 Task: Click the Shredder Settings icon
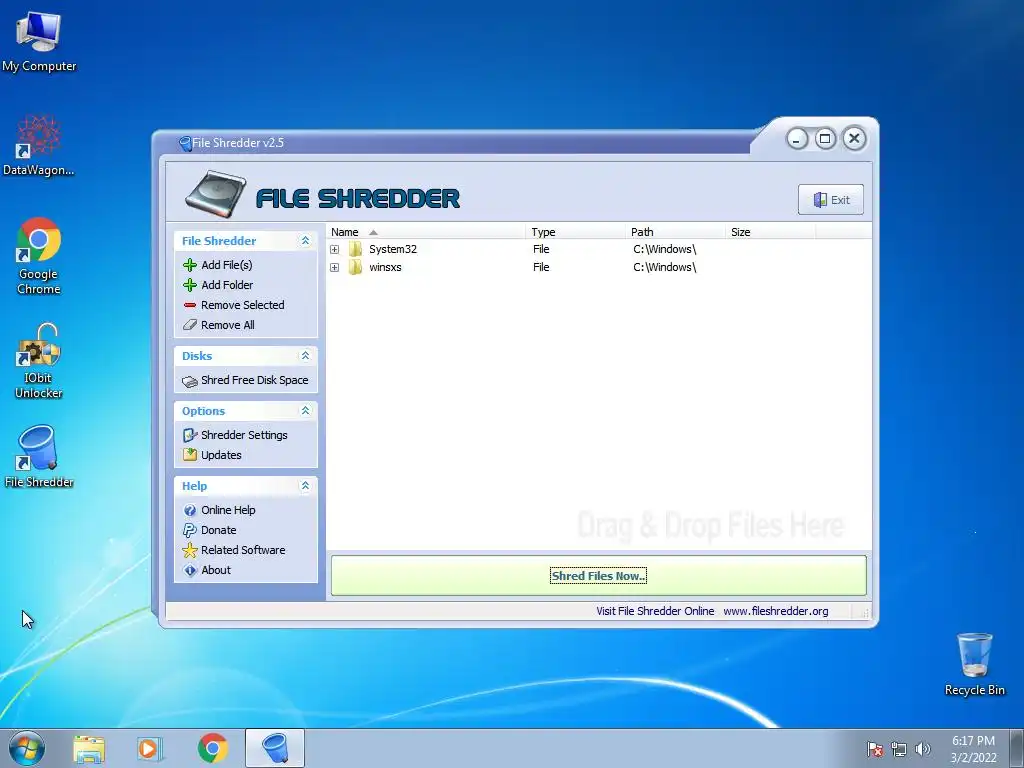(190, 435)
